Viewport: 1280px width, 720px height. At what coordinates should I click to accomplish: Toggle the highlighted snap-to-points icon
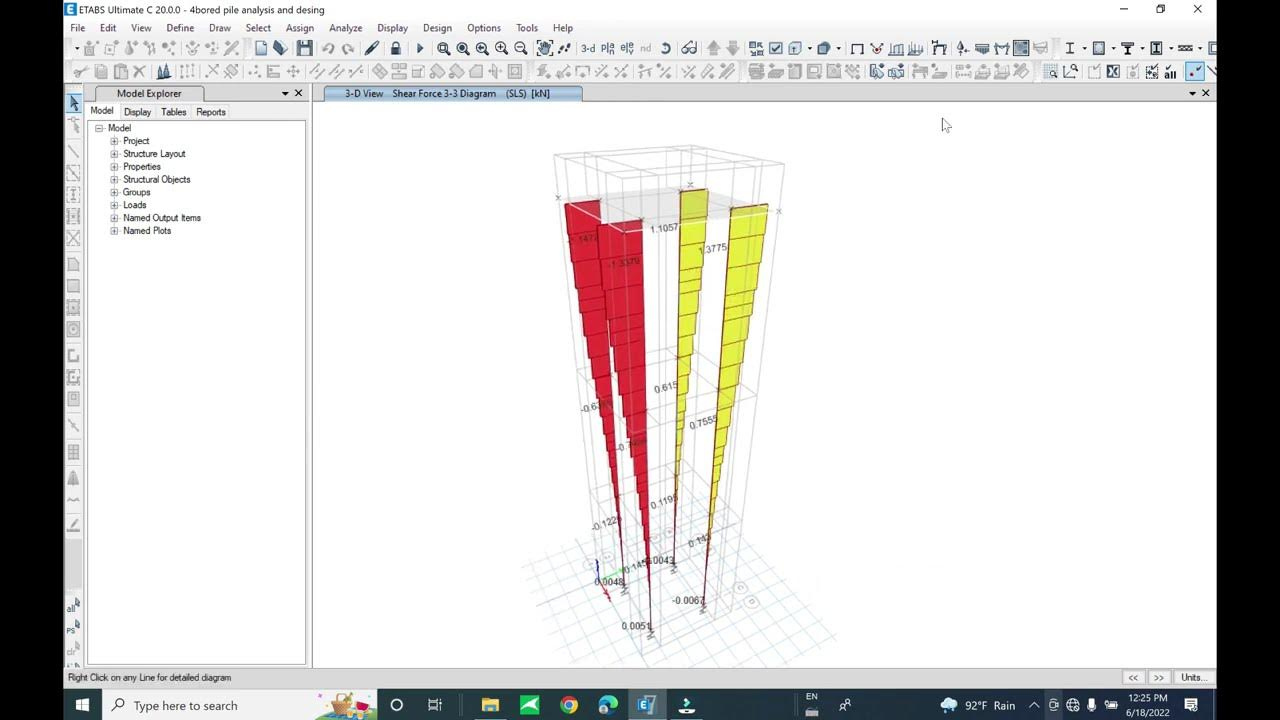pyautogui.click(x=1195, y=72)
